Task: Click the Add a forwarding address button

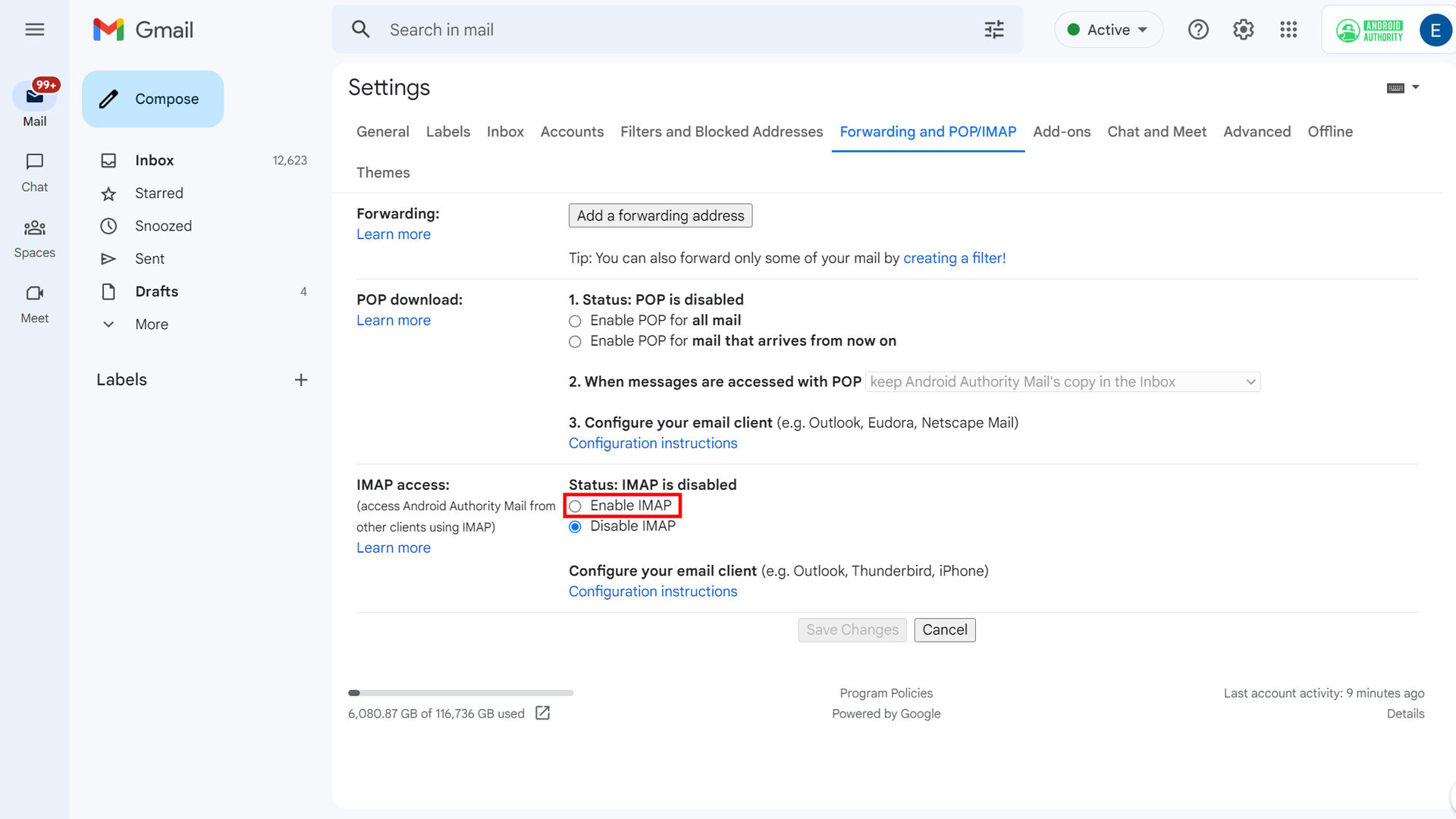Action: (x=660, y=215)
